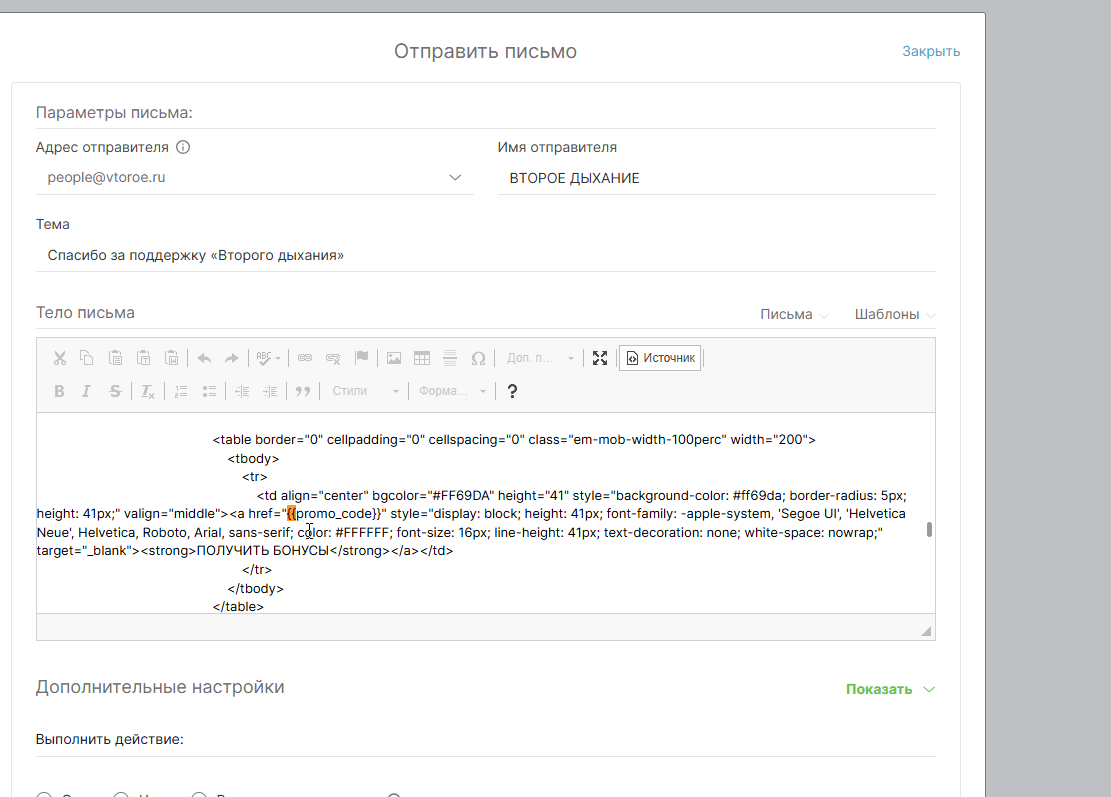1111x797 pixels.
Task: Click the Unlink icon in the toolbar
Action: (x=333, y=358)
